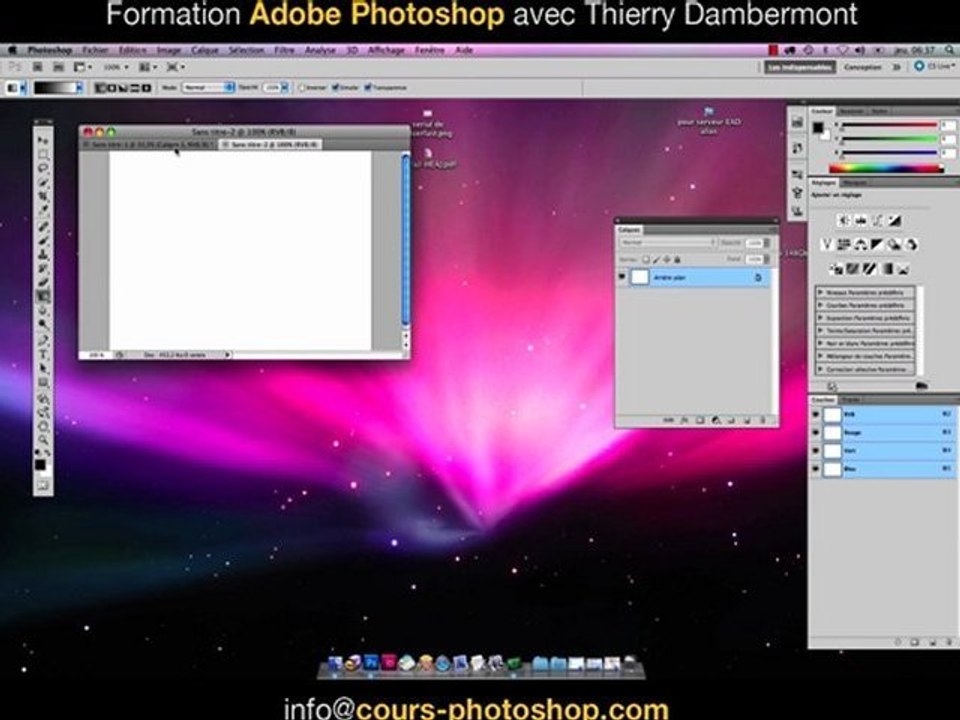Viewport: 960px width, 720px height.
Task: Open the Calque menu
Action: (x=204, y=50)
